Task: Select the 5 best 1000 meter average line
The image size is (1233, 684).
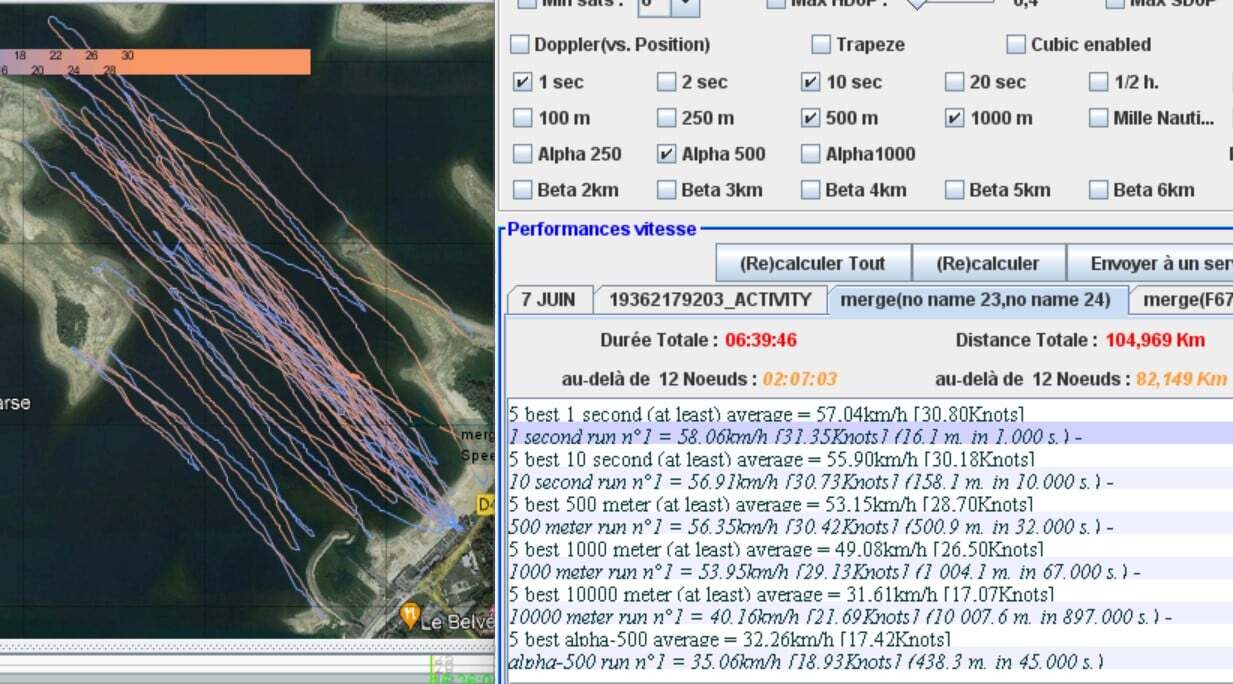Action: click(x=870, y=550)
